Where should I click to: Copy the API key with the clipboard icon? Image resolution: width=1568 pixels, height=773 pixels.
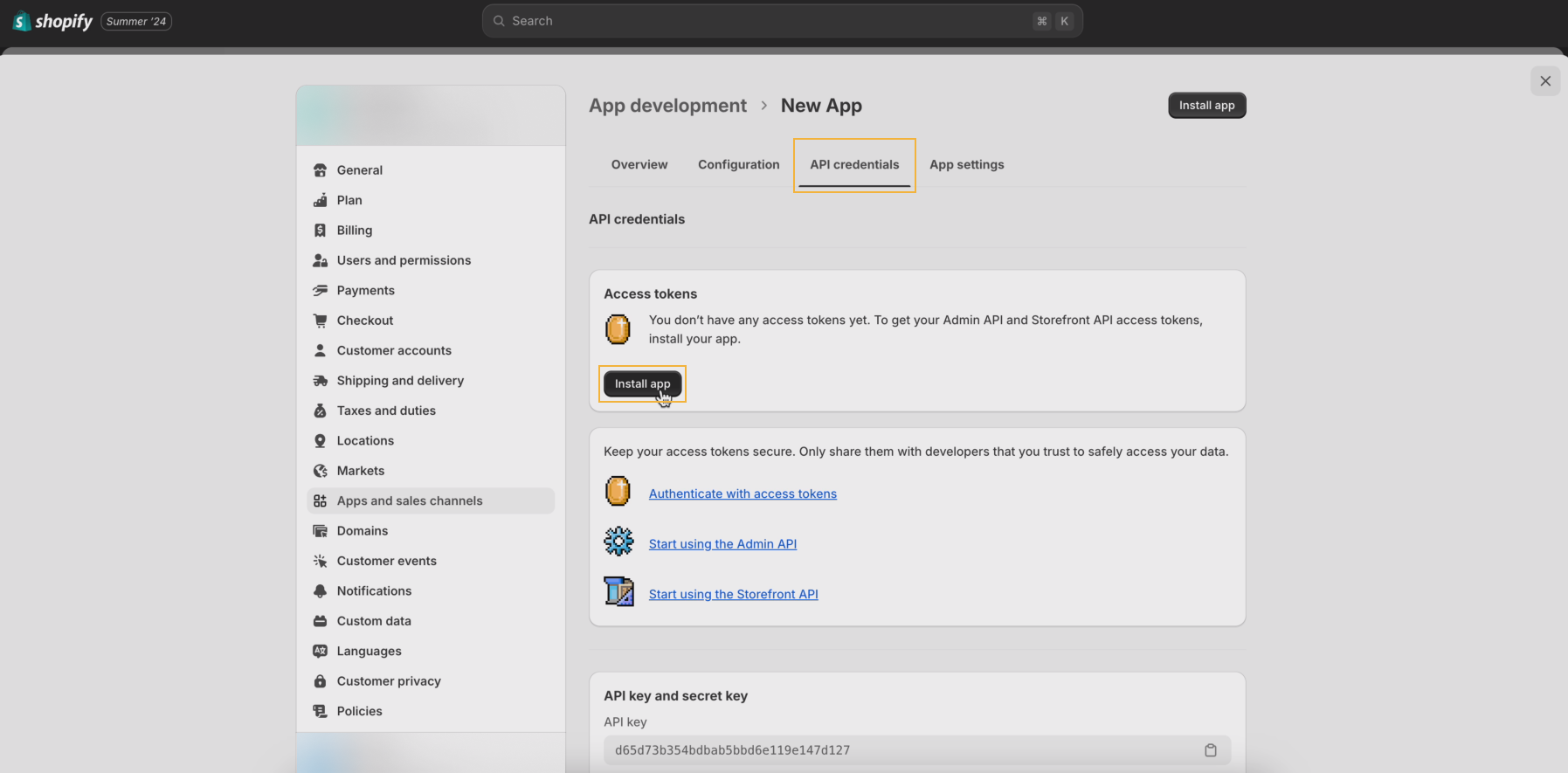[x=1211, y=750]
